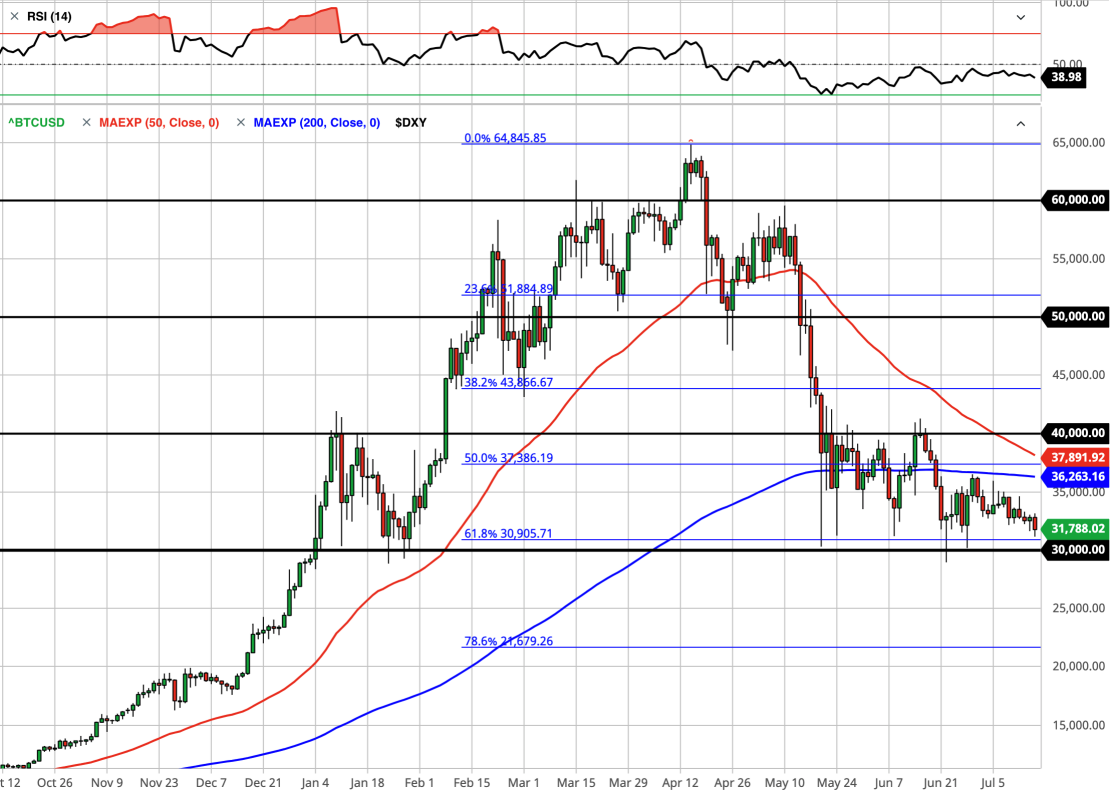Select the Fibonacci 23.6% 51,884.89 label

point(508,289)
